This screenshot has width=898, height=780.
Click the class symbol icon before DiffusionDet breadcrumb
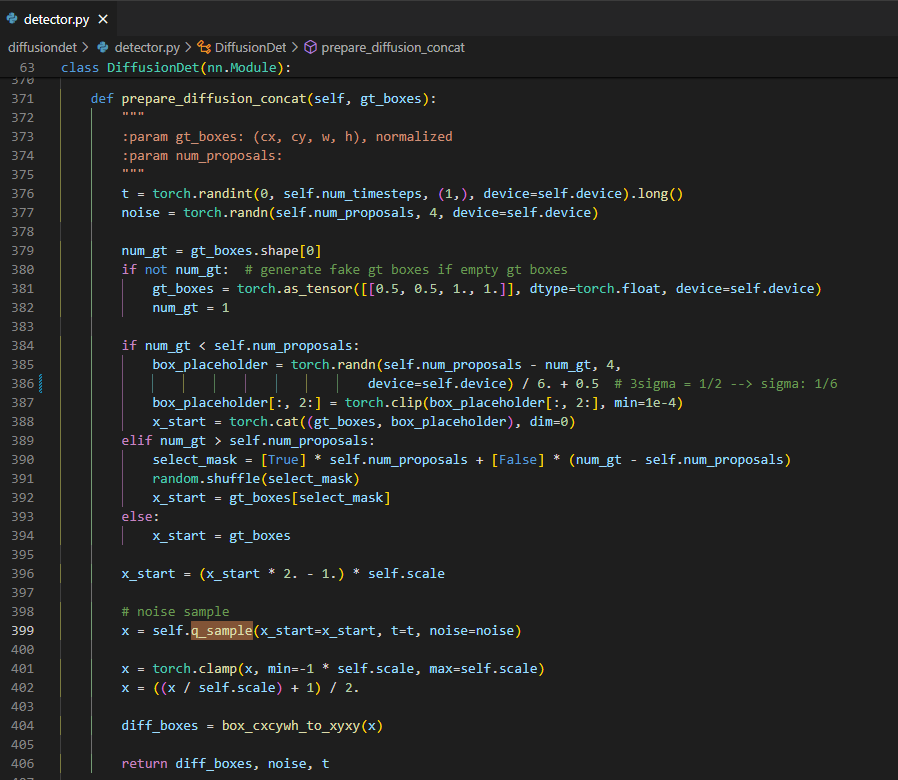(204, 47)
